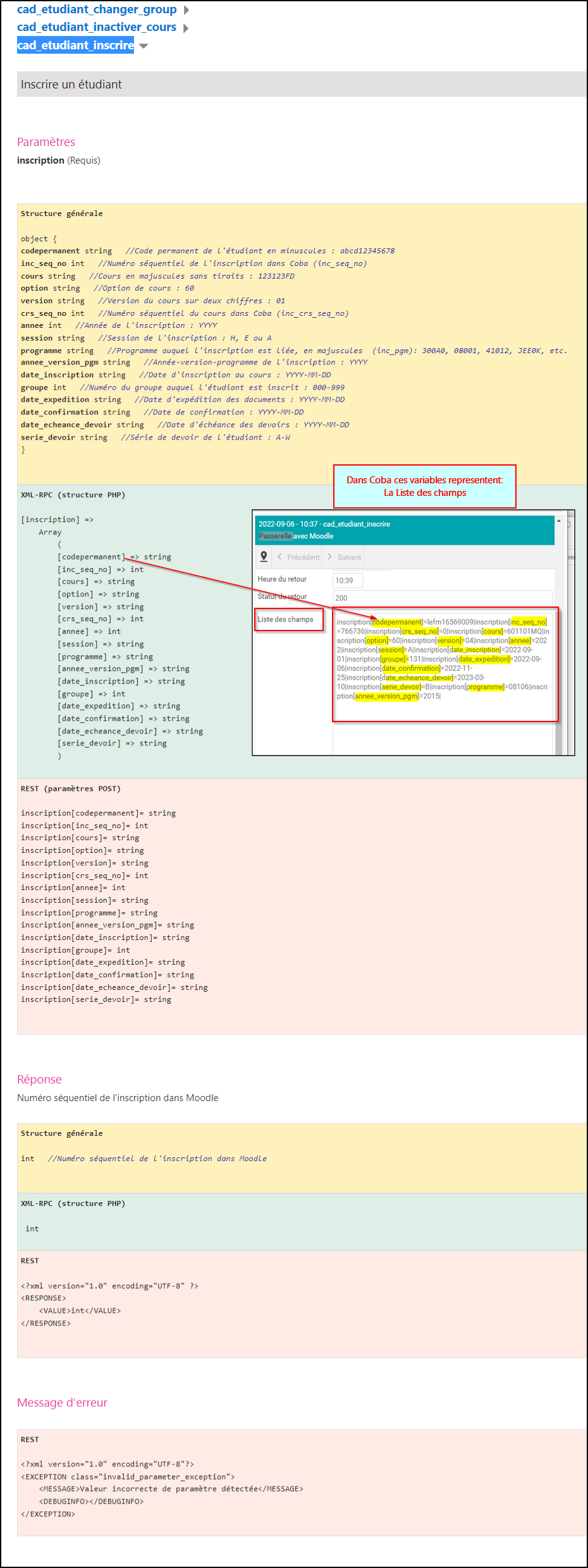Collapse cad_etudiant_inscrire section arrow

(x=144, y=45)
